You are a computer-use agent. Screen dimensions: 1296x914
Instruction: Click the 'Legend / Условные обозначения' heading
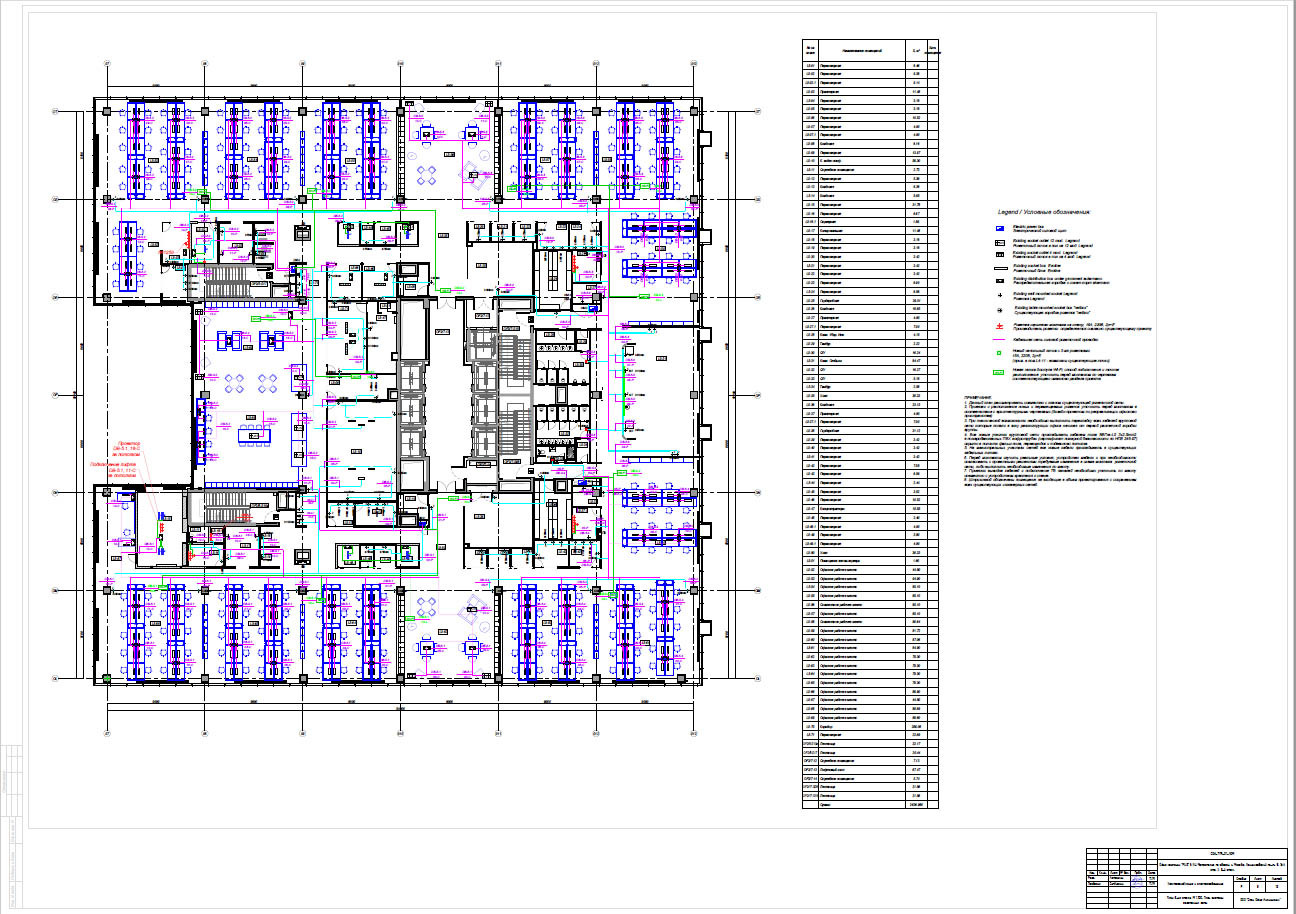pos(1043,213)
